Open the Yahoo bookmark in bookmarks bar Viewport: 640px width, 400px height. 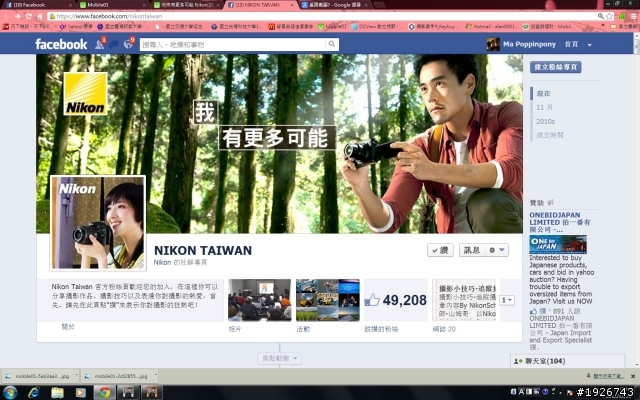pyautogui.click(x=76, y=27)
